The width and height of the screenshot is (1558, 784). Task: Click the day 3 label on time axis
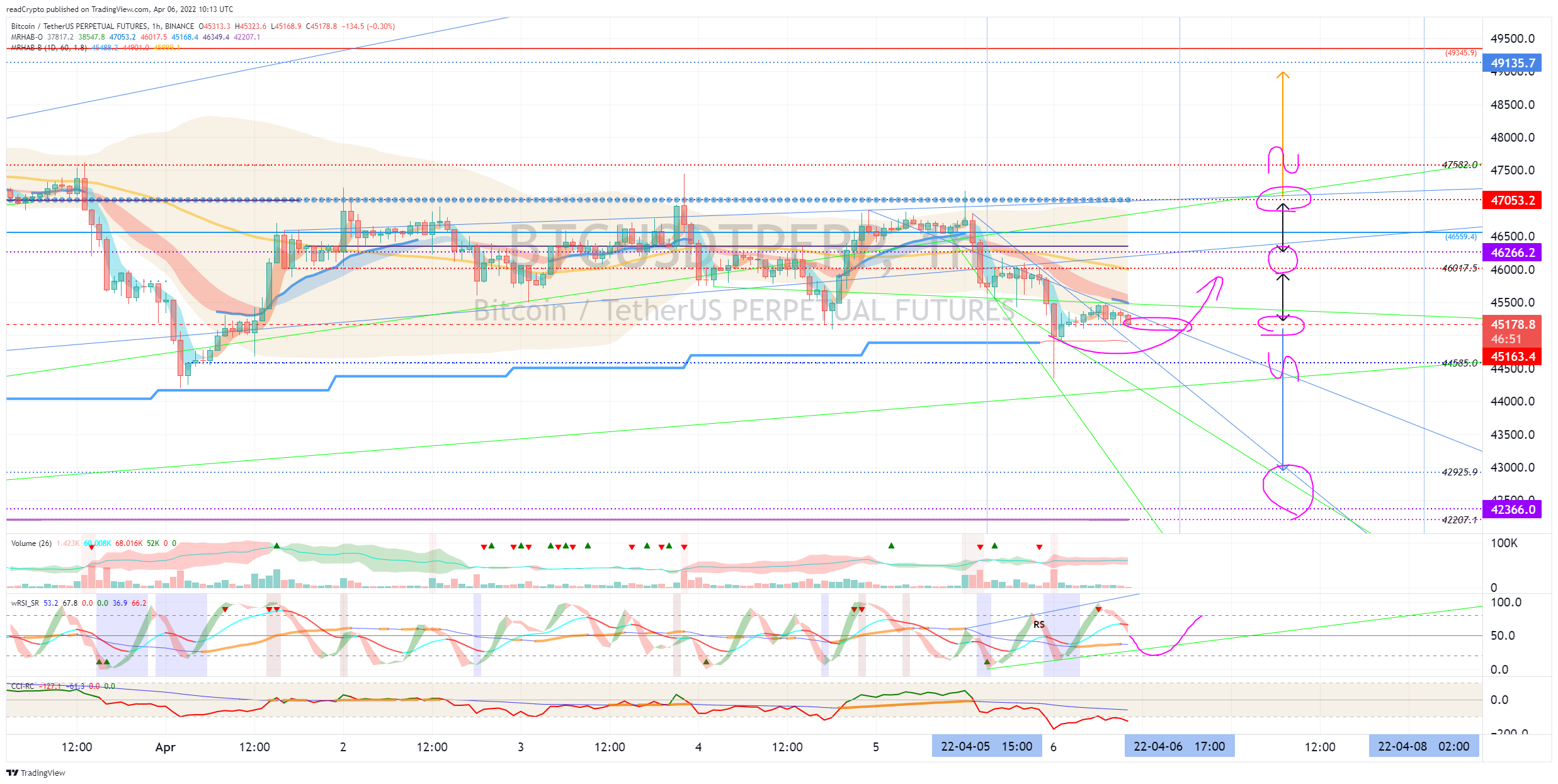pyautogui.click(x=521, y=747)
